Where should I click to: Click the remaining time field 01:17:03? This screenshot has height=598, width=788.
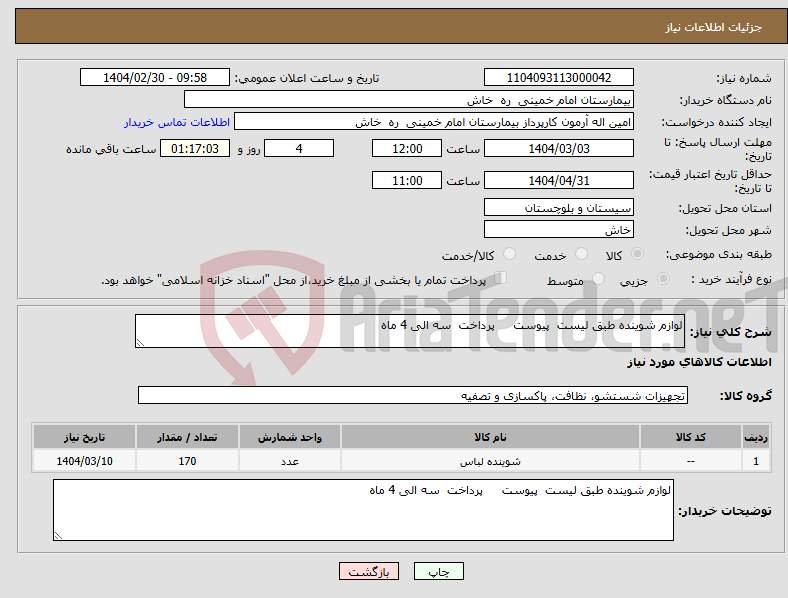point(195,148)
